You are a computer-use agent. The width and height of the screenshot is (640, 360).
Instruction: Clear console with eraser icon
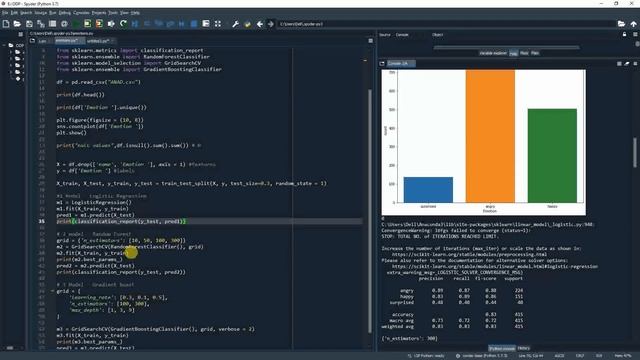pos(627,64)
